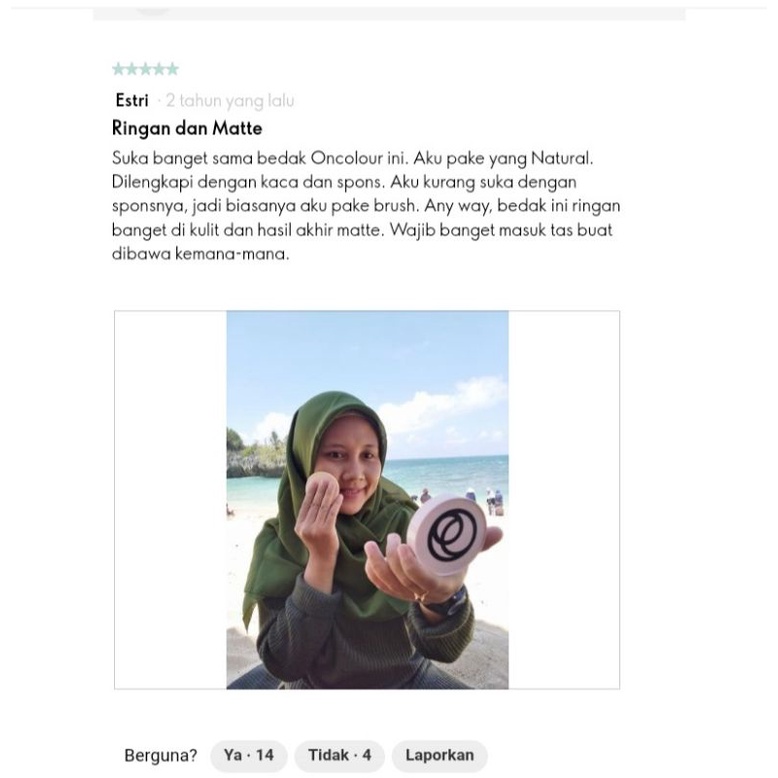Report the review with 'Laporkan'
This screenshot has height=778, width=778.
point(440,755)
